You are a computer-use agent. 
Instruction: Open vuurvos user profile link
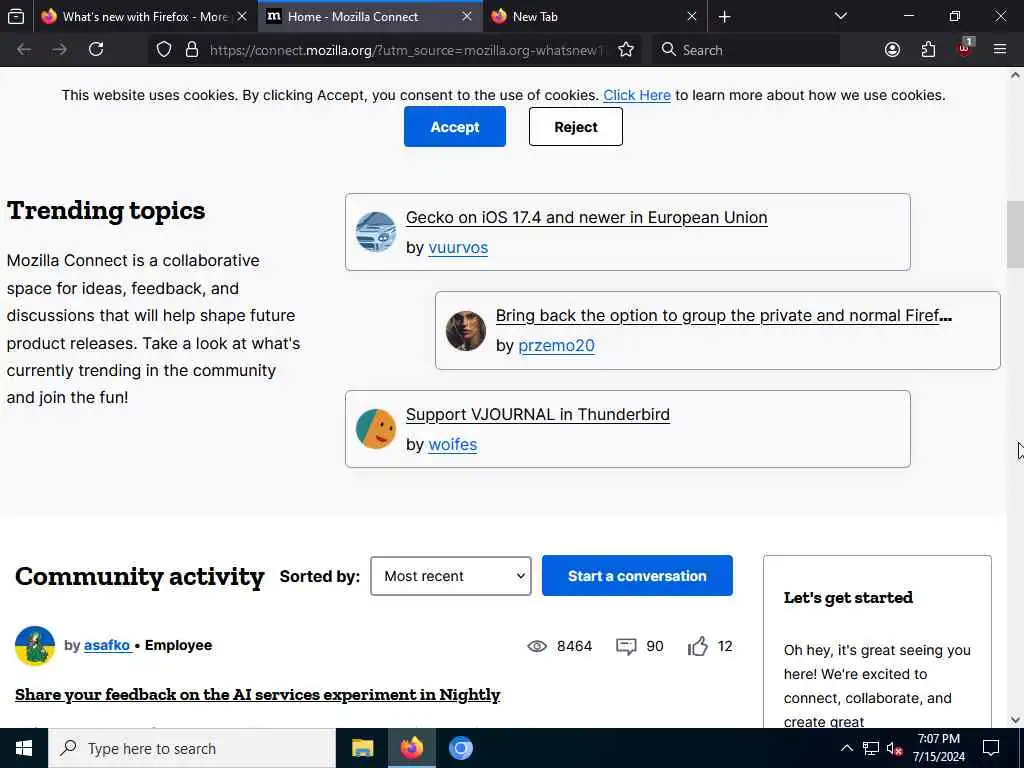point(458,248)
